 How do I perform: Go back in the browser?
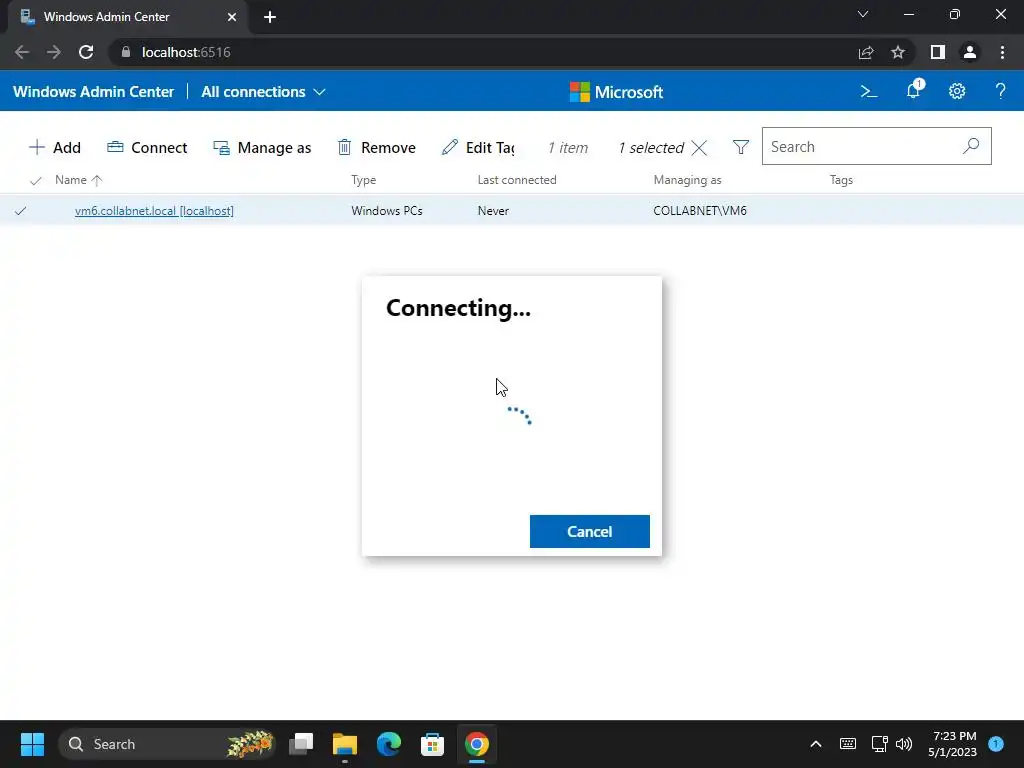click(x=22, y=52)
